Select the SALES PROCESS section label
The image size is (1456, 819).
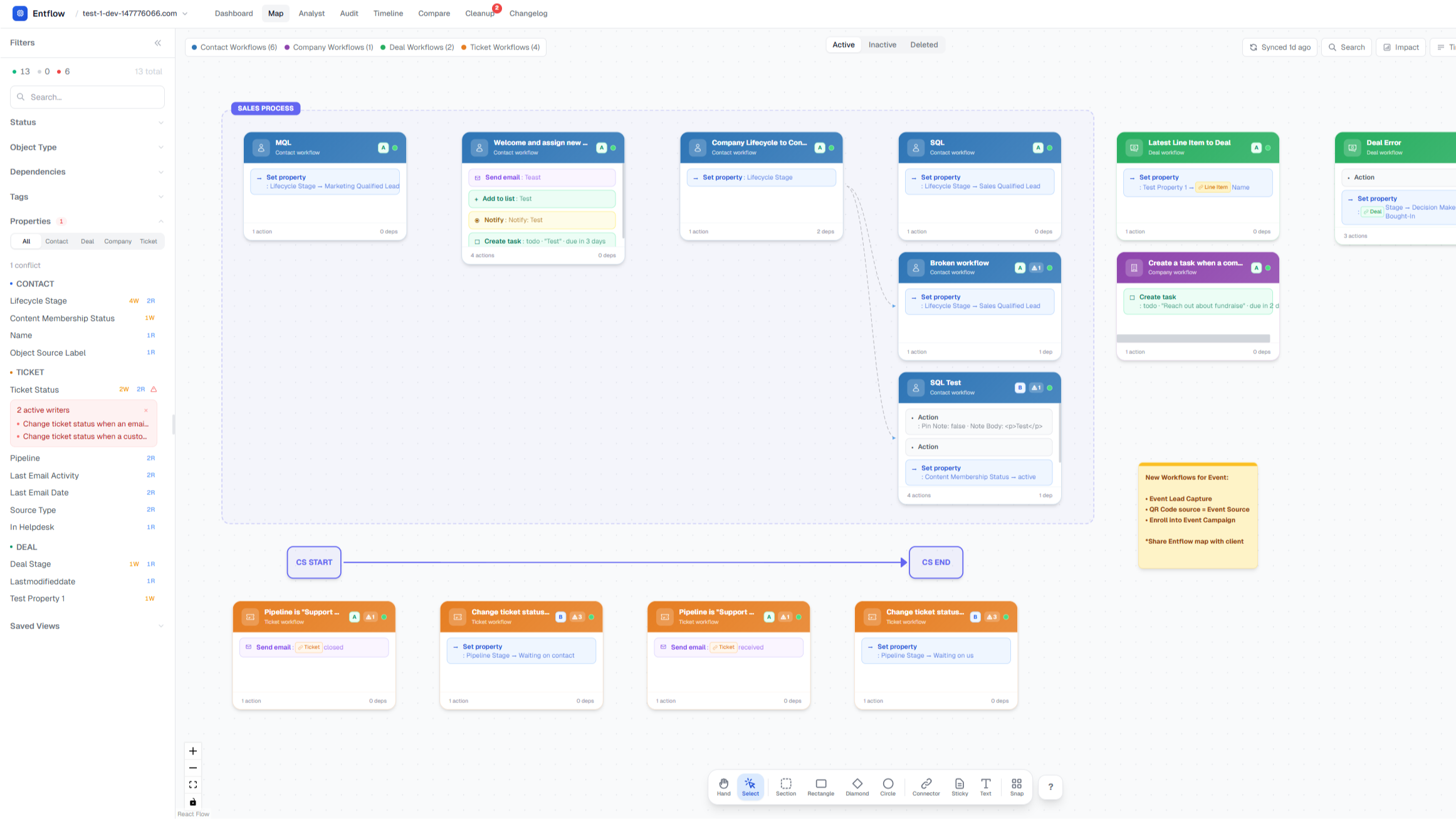[266, 108]
